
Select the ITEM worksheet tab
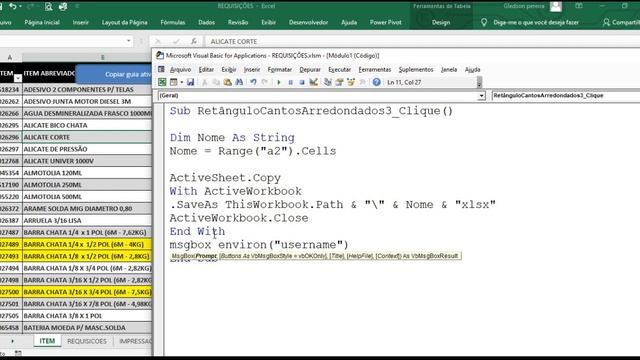(x=47, y=341)
